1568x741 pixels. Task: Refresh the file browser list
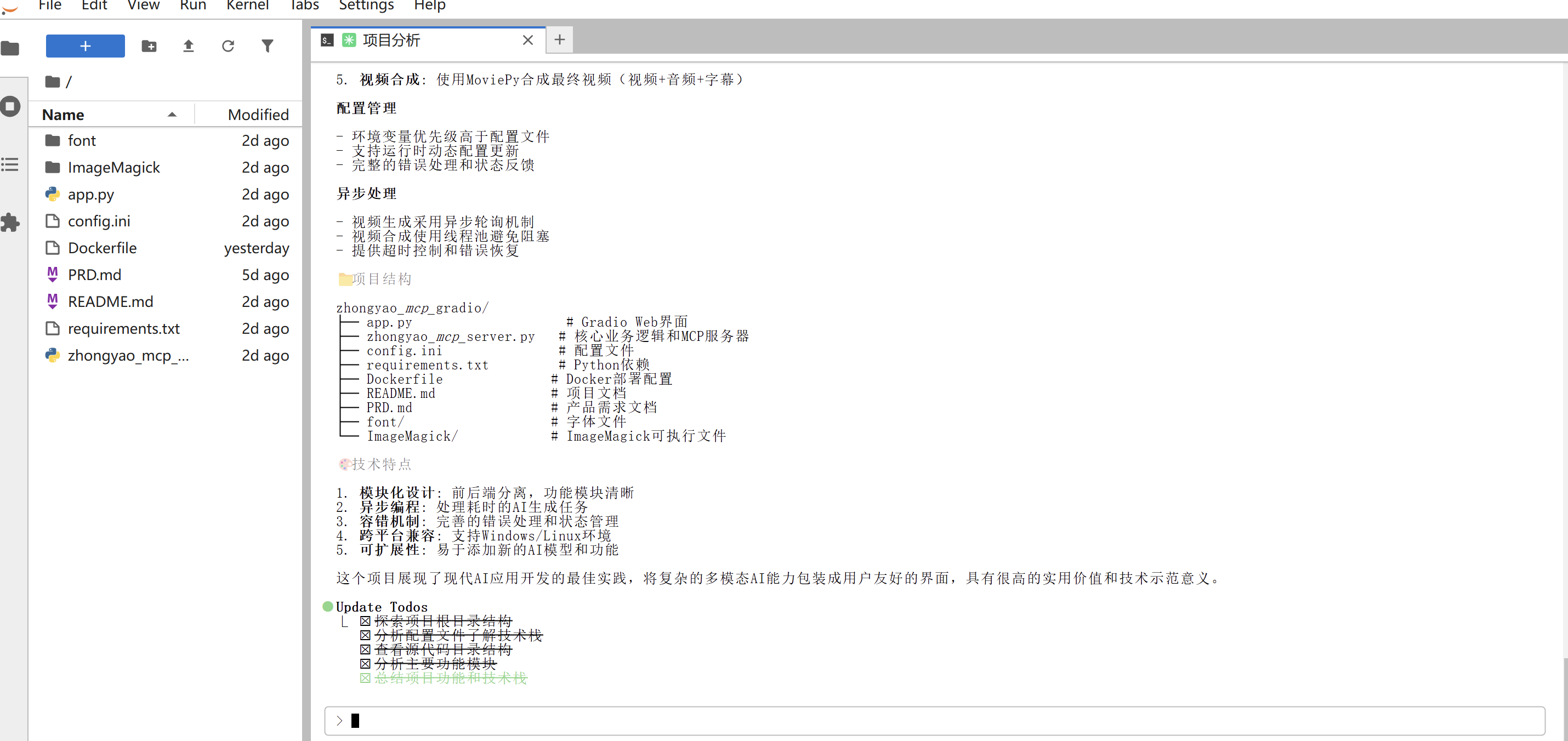(228, 45)
